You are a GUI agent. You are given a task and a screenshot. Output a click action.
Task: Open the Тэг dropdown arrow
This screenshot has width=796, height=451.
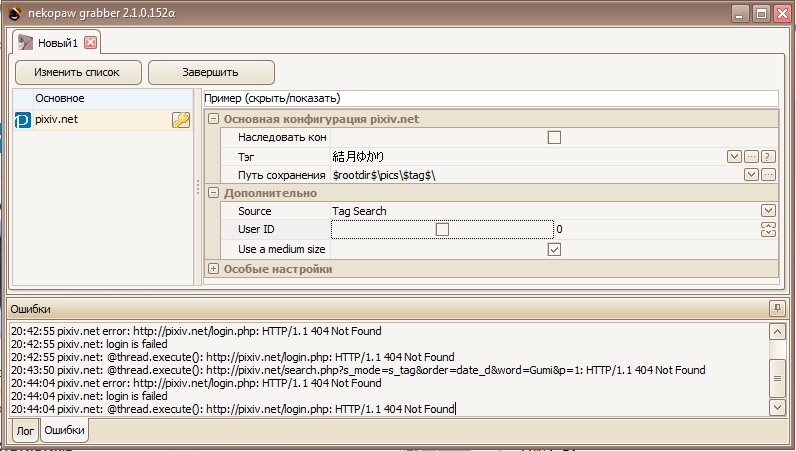(734, 156)
